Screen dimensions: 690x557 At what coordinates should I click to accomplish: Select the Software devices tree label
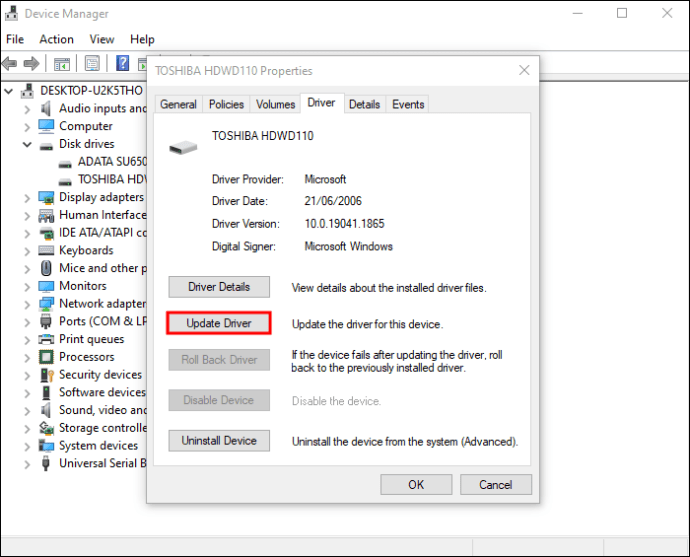click(x=102, y=392)
